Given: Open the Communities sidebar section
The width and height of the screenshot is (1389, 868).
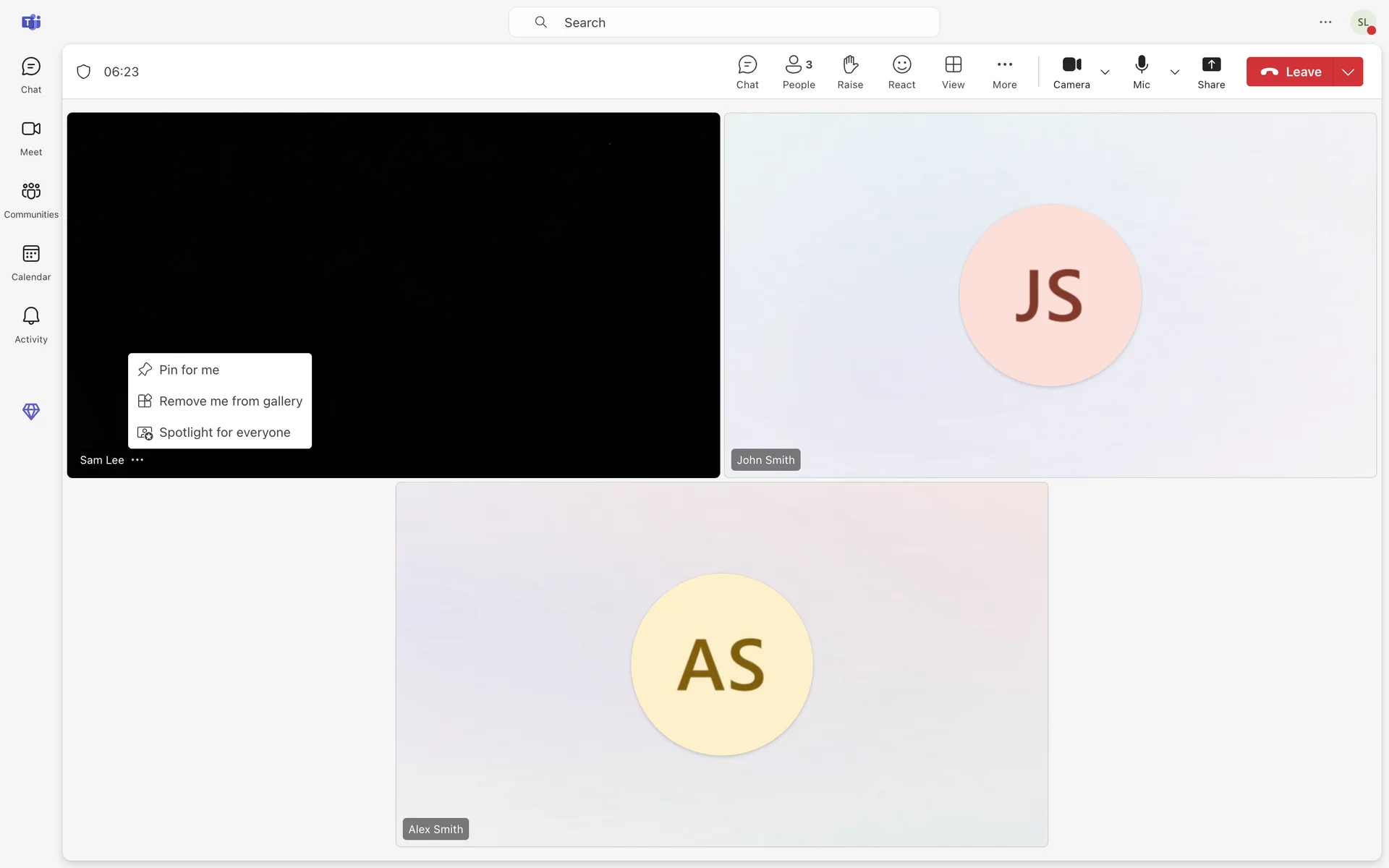Looking at the screenshot, I should click(x=31, y=200).
